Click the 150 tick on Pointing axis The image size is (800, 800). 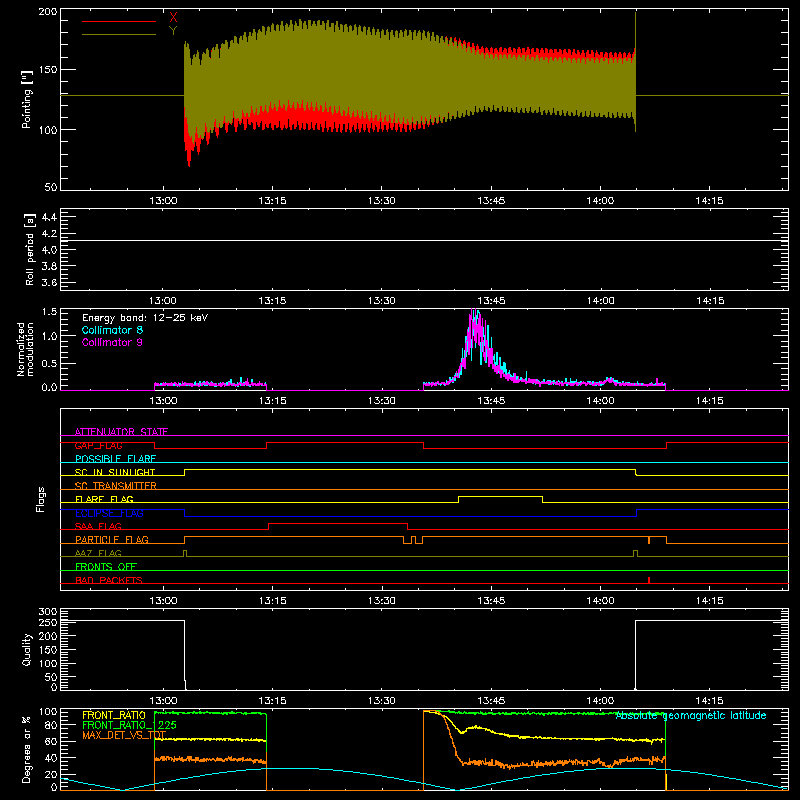tap(47, 69)
